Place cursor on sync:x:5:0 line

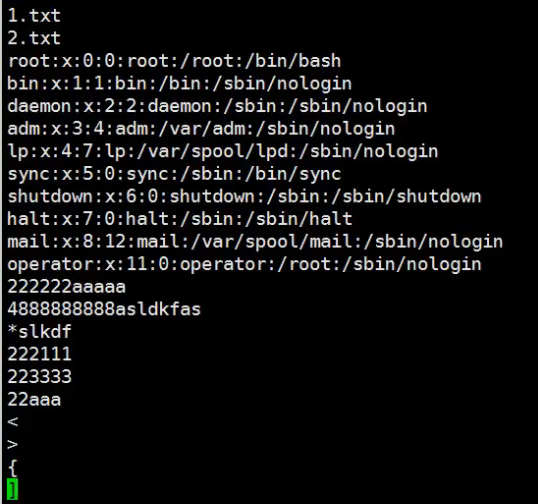point(174,174)
